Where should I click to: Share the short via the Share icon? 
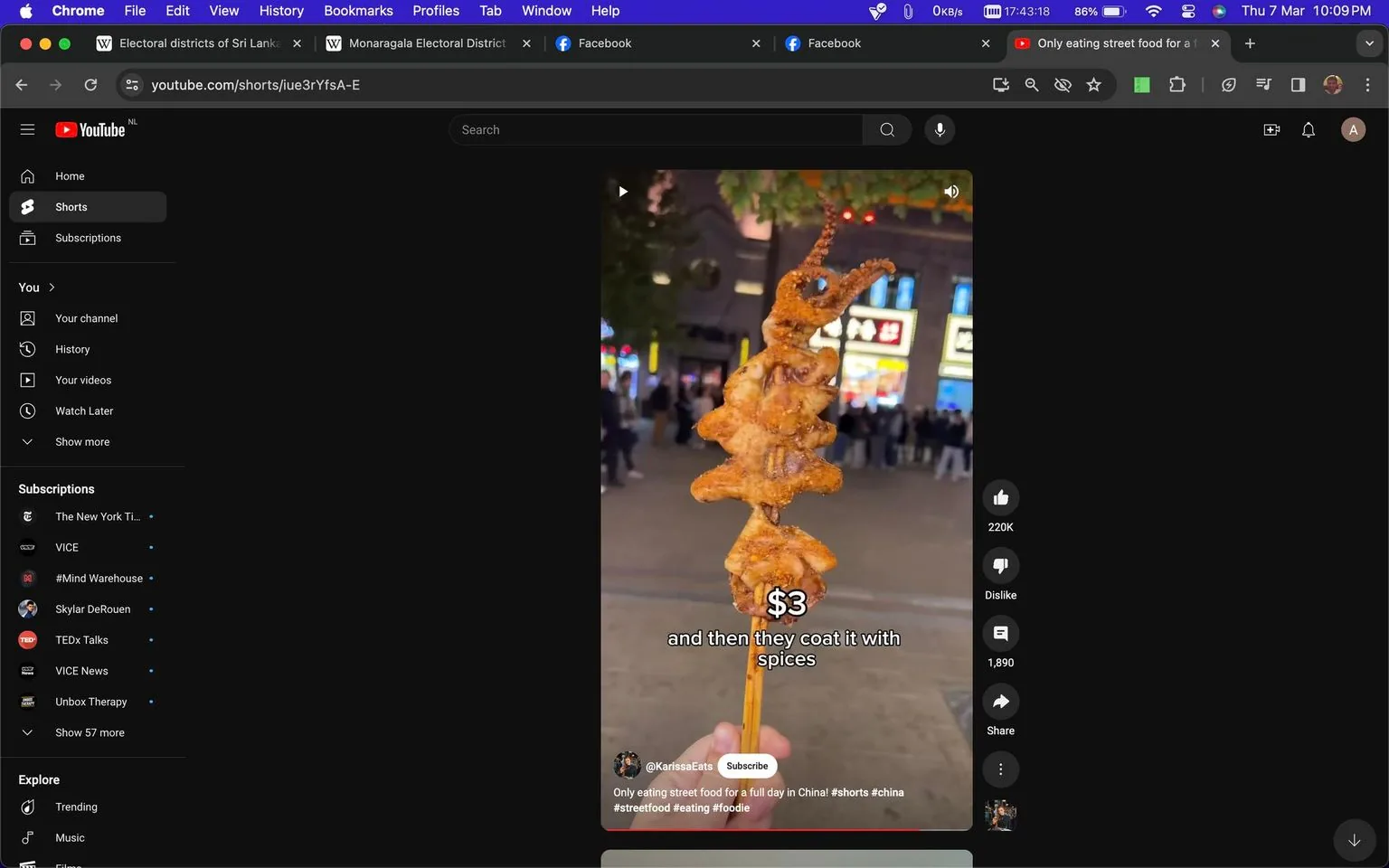[x=1000, y=701]
